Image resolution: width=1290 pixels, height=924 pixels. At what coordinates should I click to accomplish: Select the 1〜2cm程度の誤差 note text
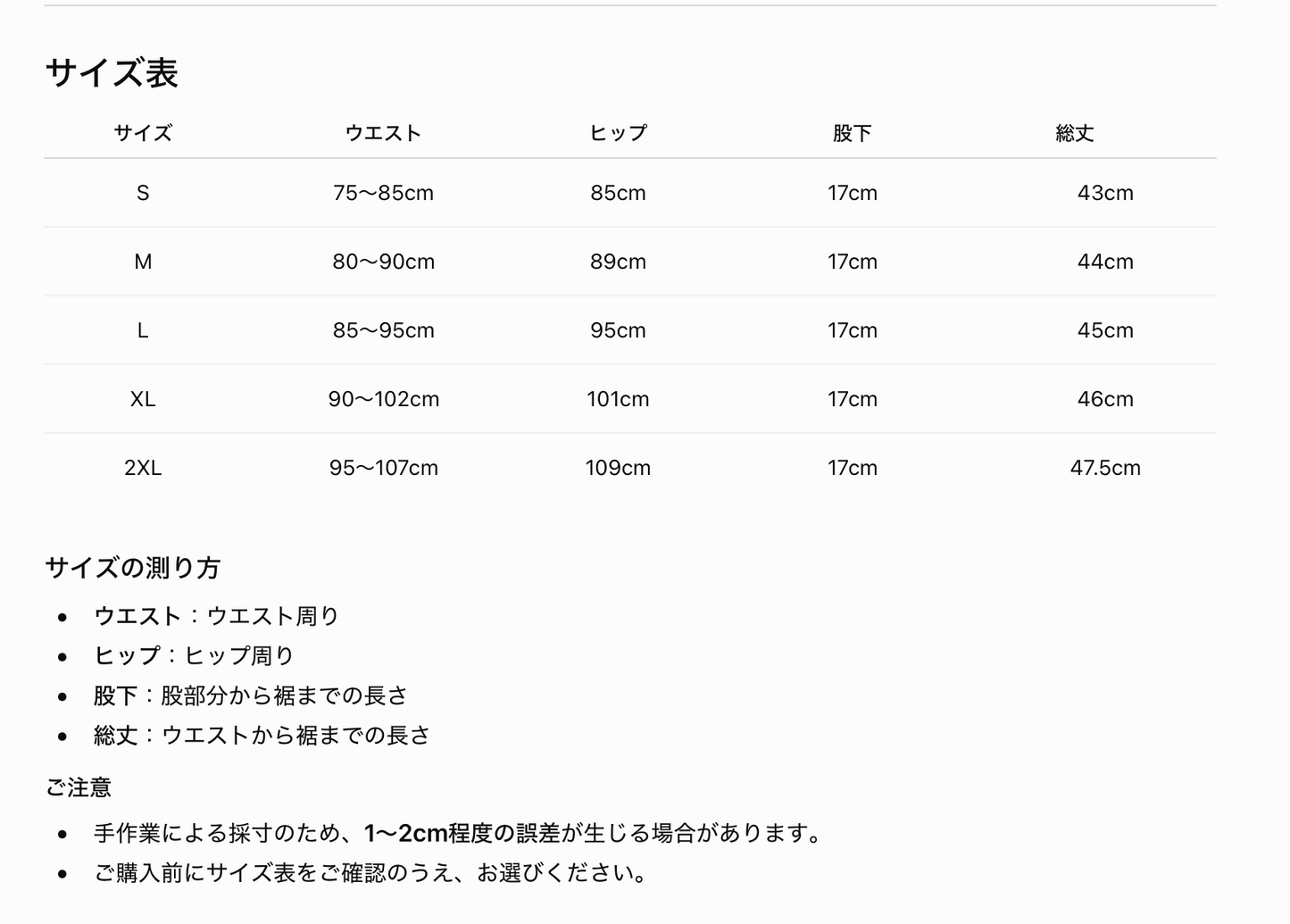point(462,834)
